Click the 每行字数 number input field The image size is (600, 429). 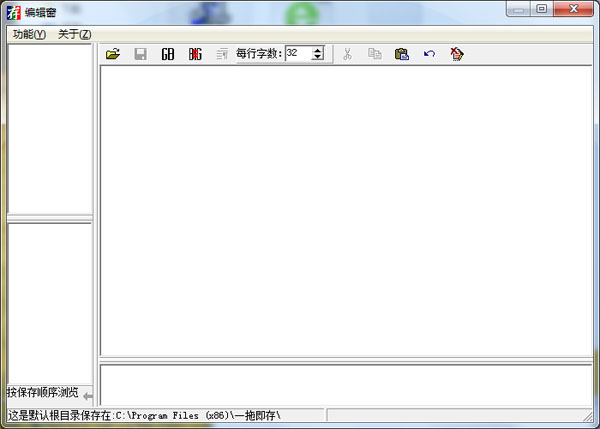tap(297, 54)
